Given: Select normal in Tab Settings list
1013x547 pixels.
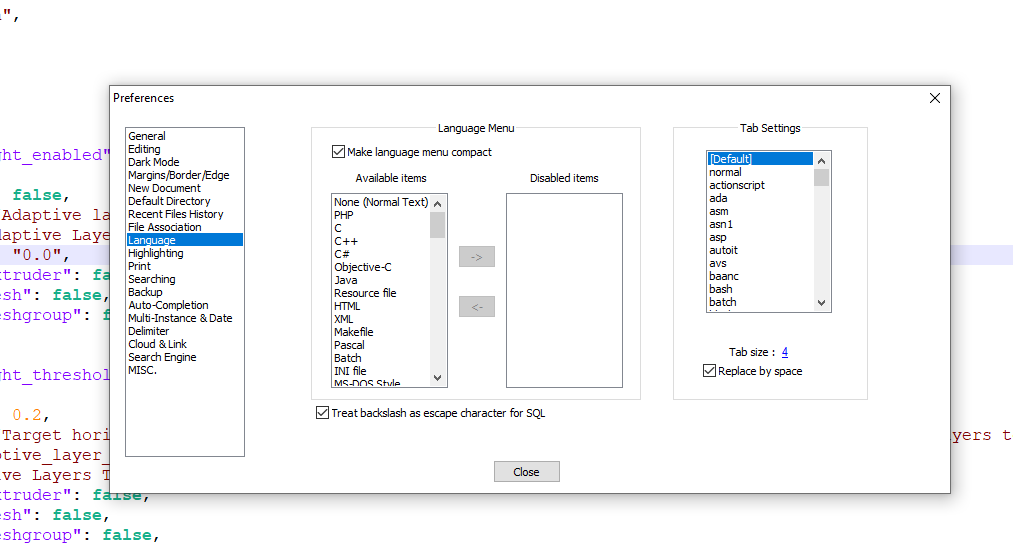Looking at the screenshot, I should click(x=726, y=172).
